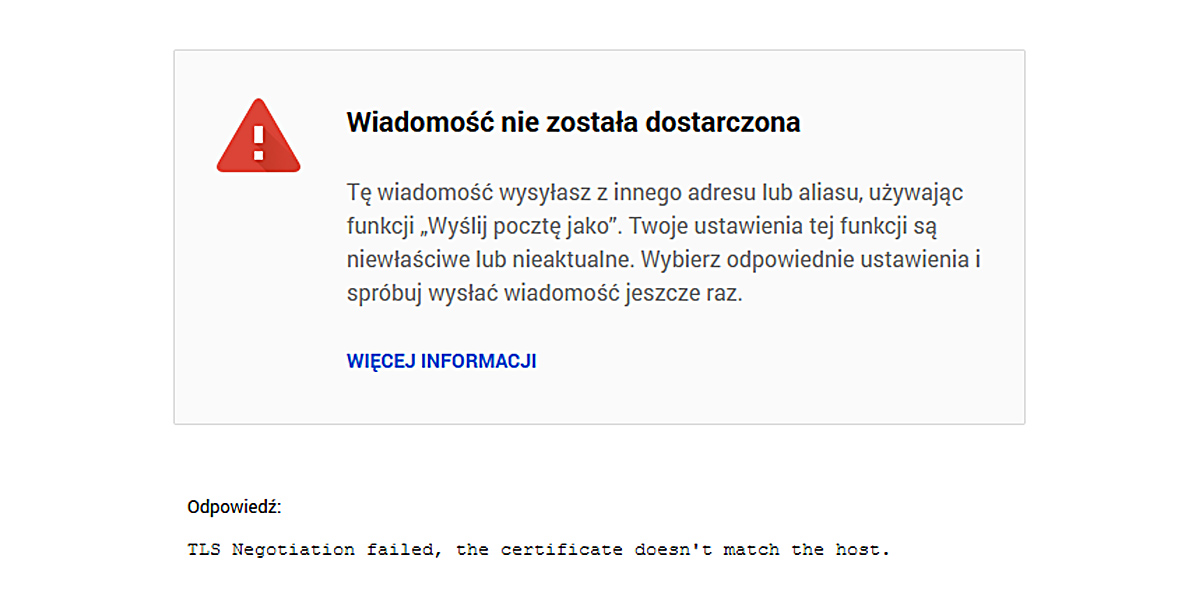Click the line starting "Tę wiadomość wysyłasz"
This screenshot has height=600, width=1200.
click(655, 191)
